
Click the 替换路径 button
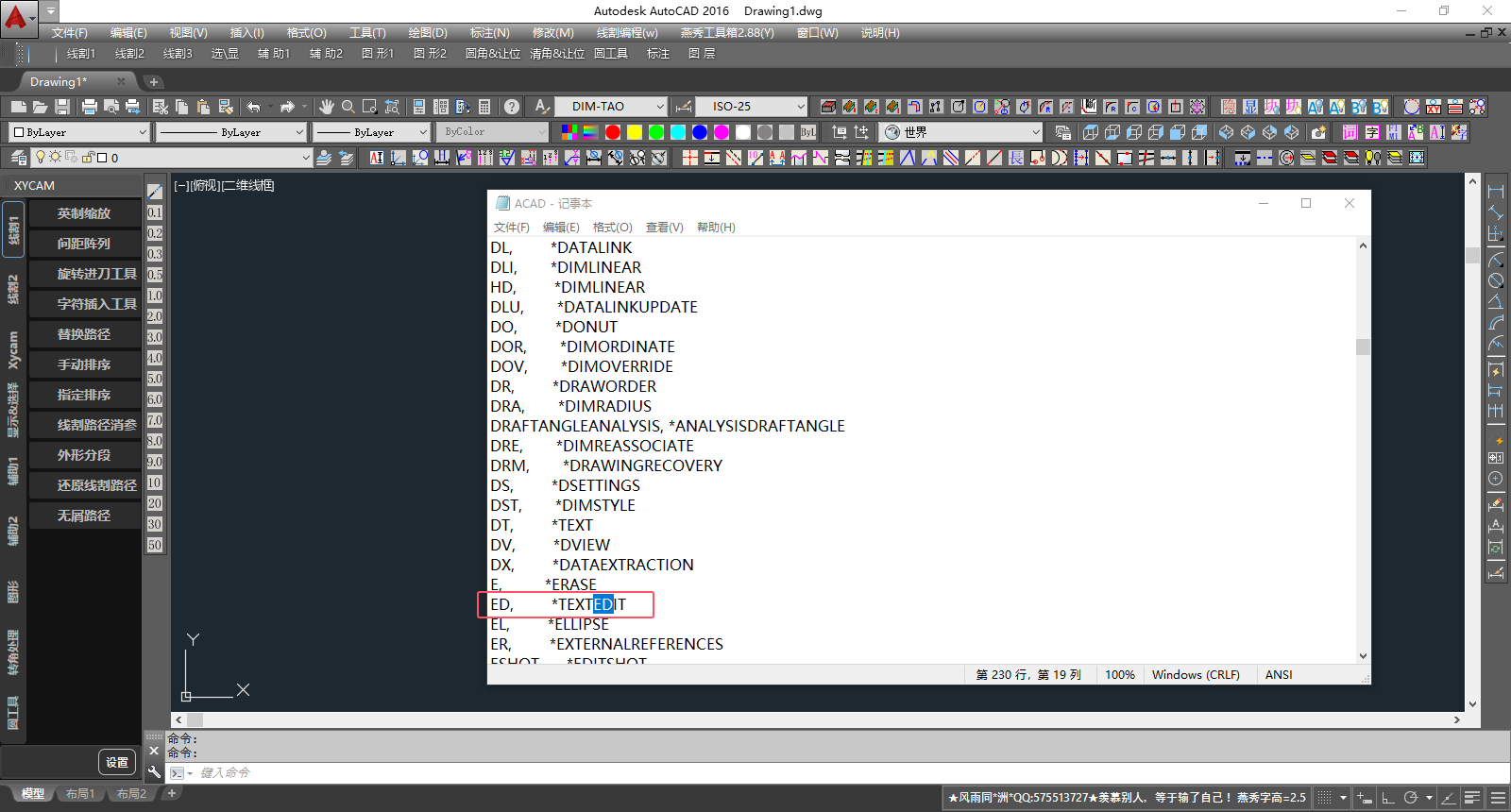[84, 335]
